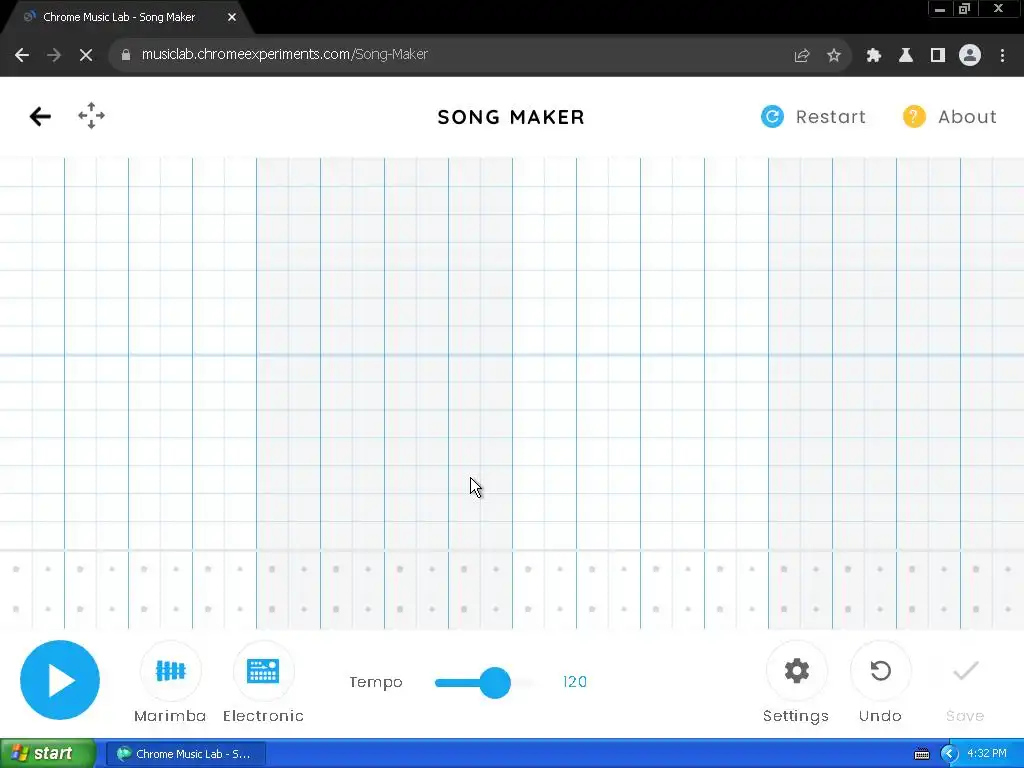Stop loading the page
1024x768 pixels.
pyautogui.click(x=86, y=55)
